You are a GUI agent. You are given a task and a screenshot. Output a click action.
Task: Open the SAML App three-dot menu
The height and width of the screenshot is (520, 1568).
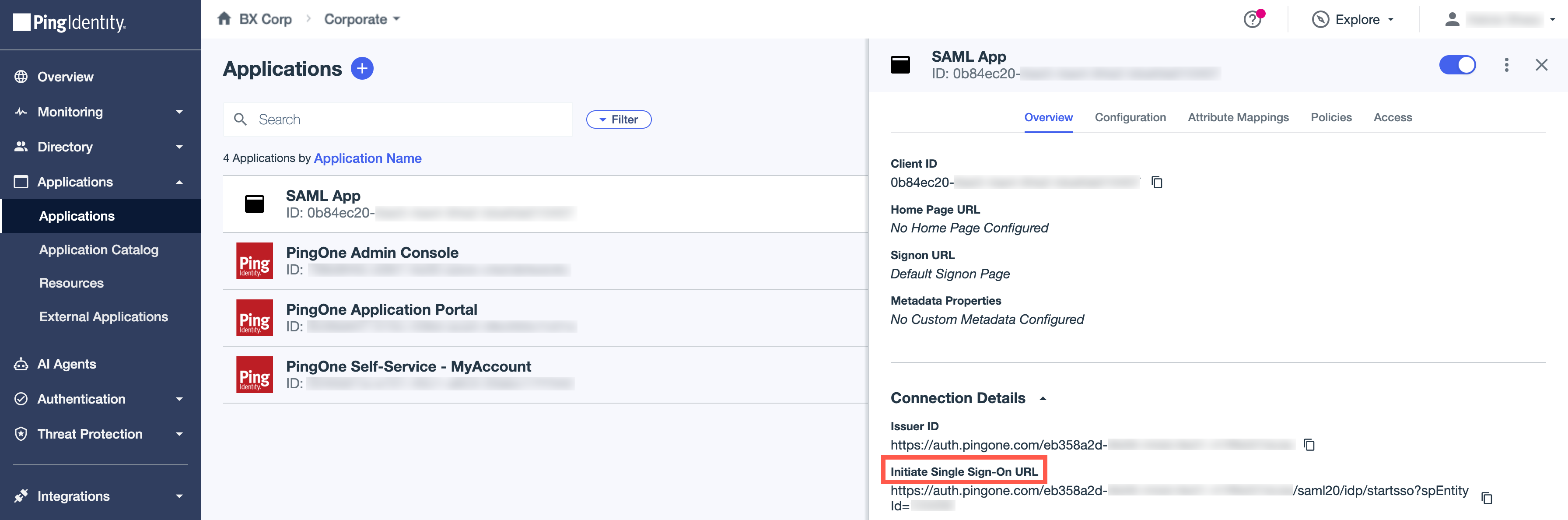(1506, 64)
